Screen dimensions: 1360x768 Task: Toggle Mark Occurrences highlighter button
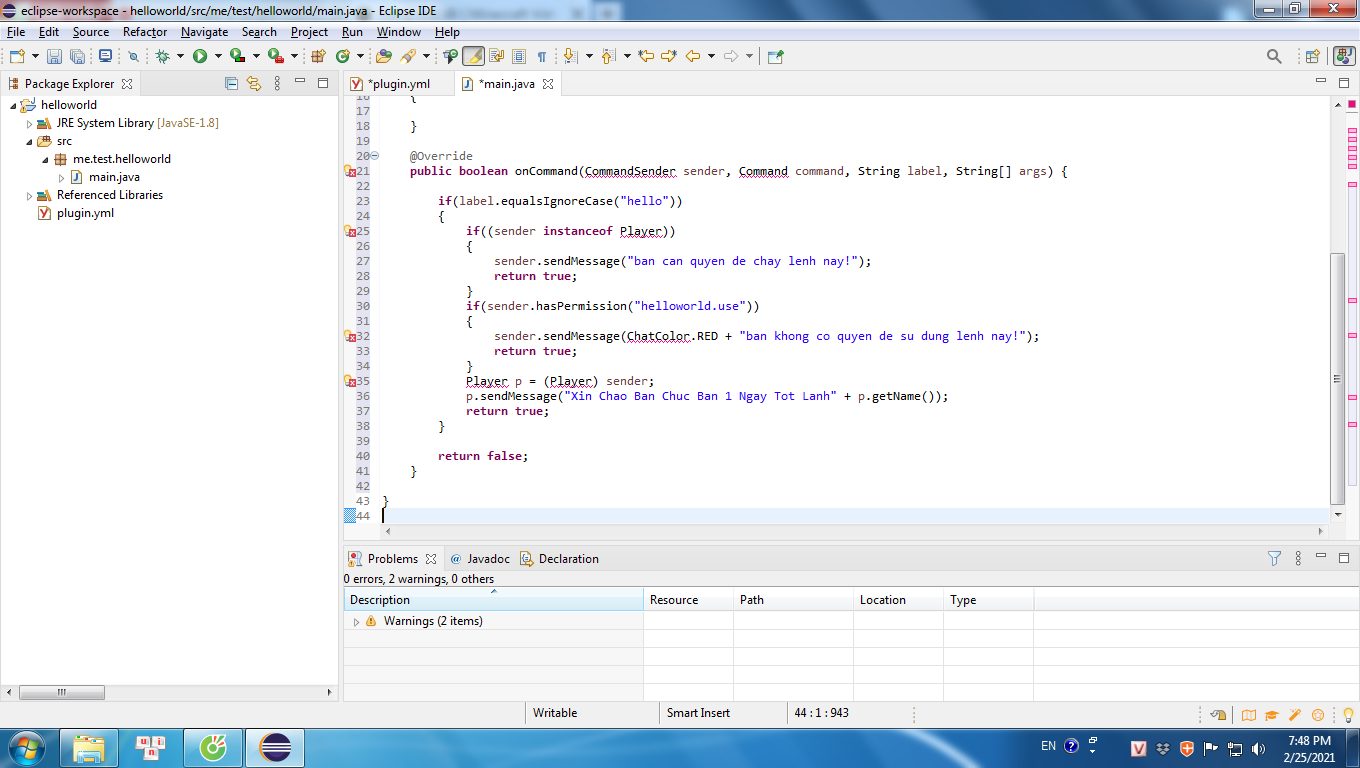coord(473,56)
